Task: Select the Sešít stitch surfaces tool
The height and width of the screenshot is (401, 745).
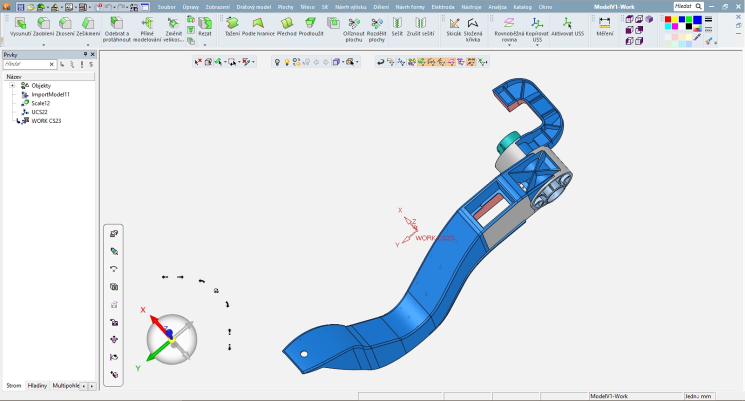Action: coord(397,26)
